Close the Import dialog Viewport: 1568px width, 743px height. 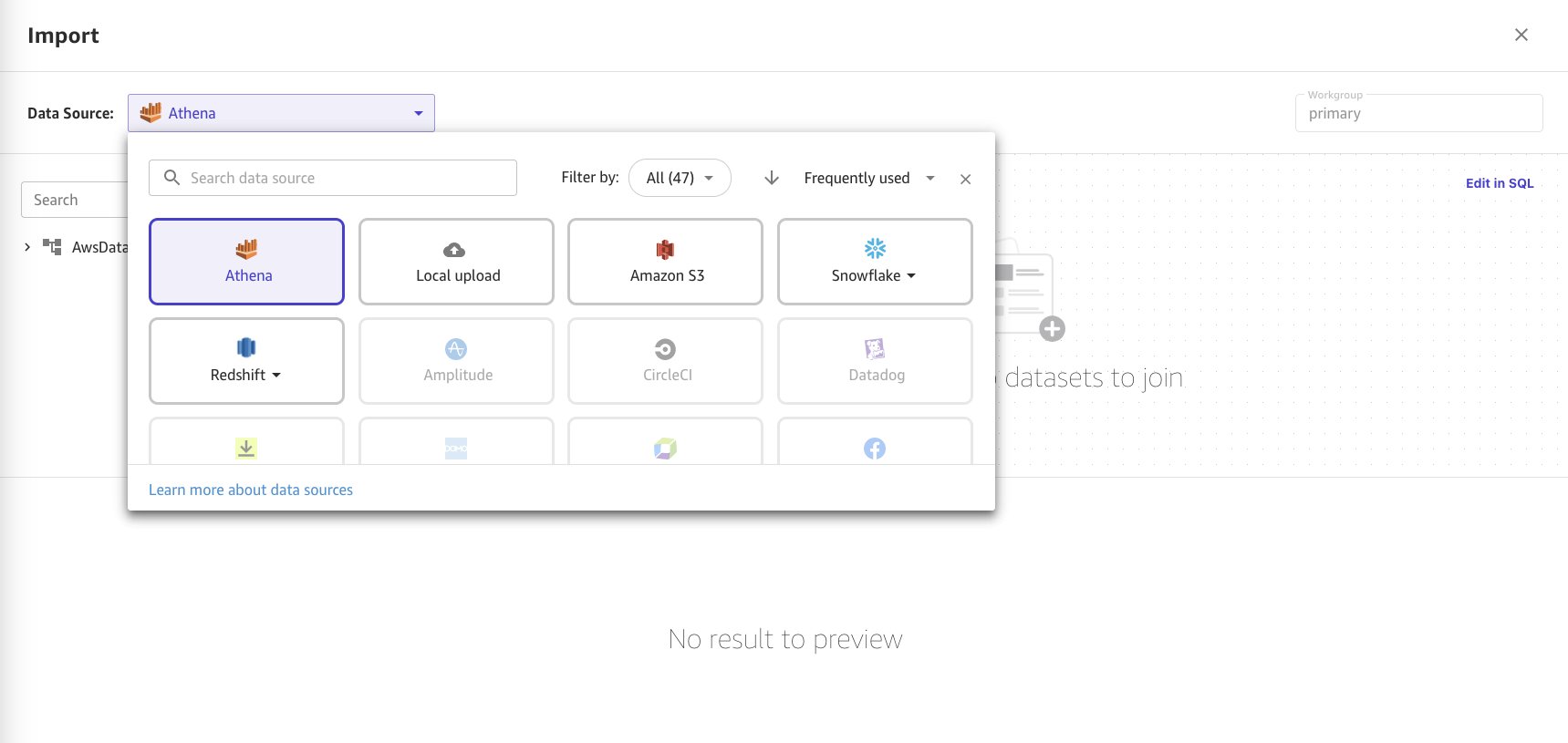click(1521, 35)
